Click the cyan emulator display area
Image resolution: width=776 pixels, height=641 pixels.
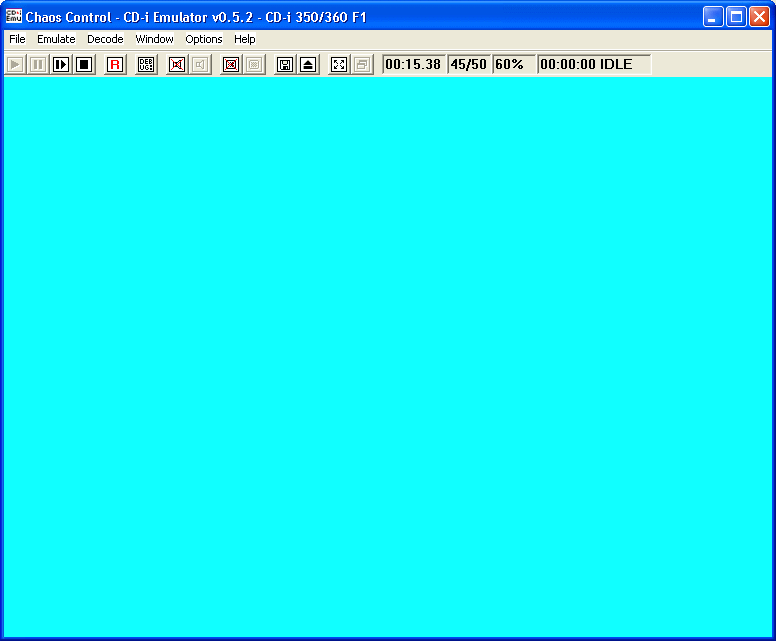coord(388,355)
